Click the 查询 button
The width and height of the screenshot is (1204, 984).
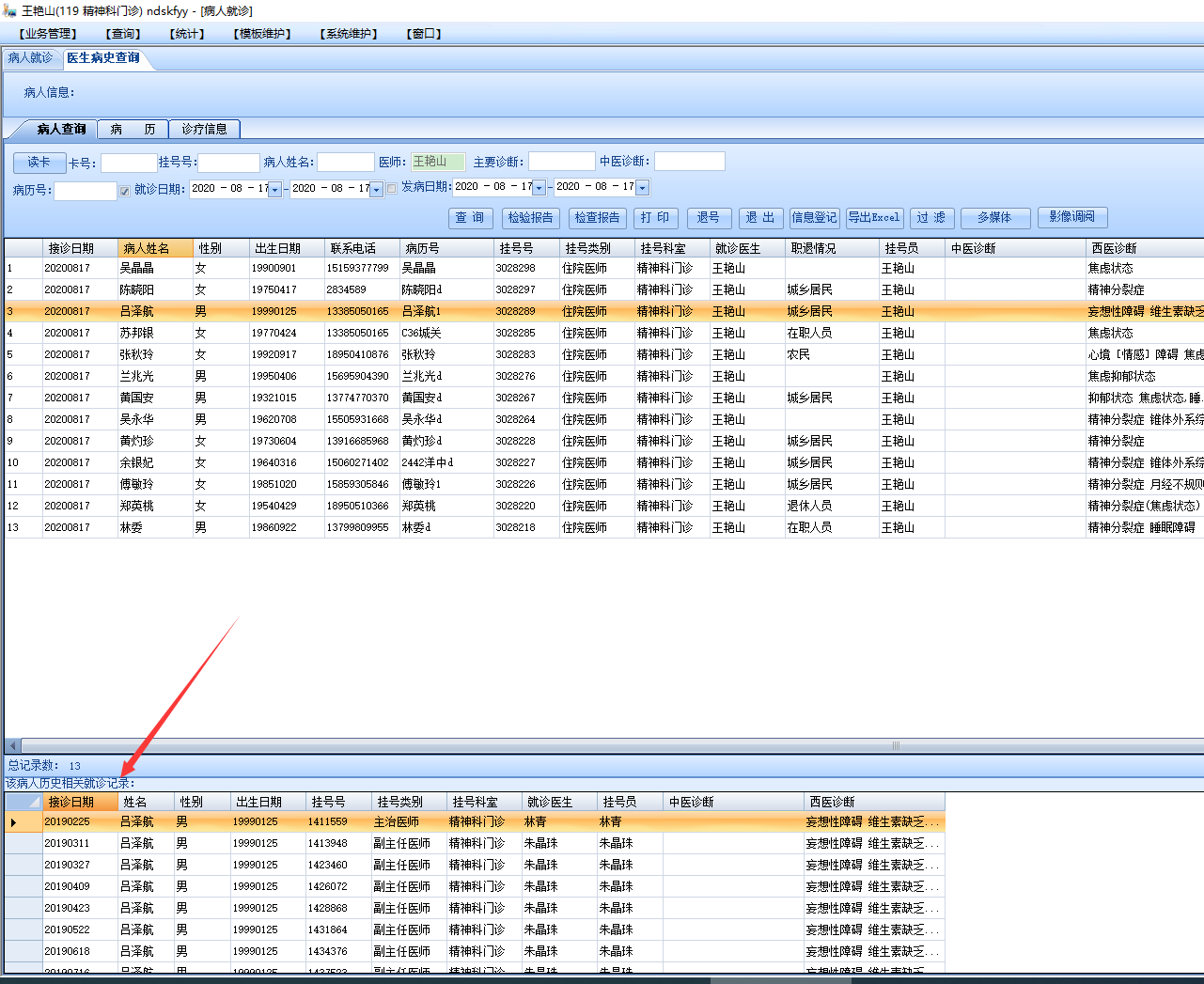point(470,218)
